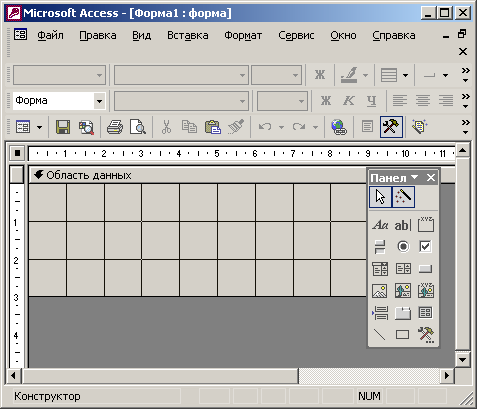Viewport: 477px width, 409px height.
Task: Toggle Underline (Ч) formatting
Action: coord(371,101)
